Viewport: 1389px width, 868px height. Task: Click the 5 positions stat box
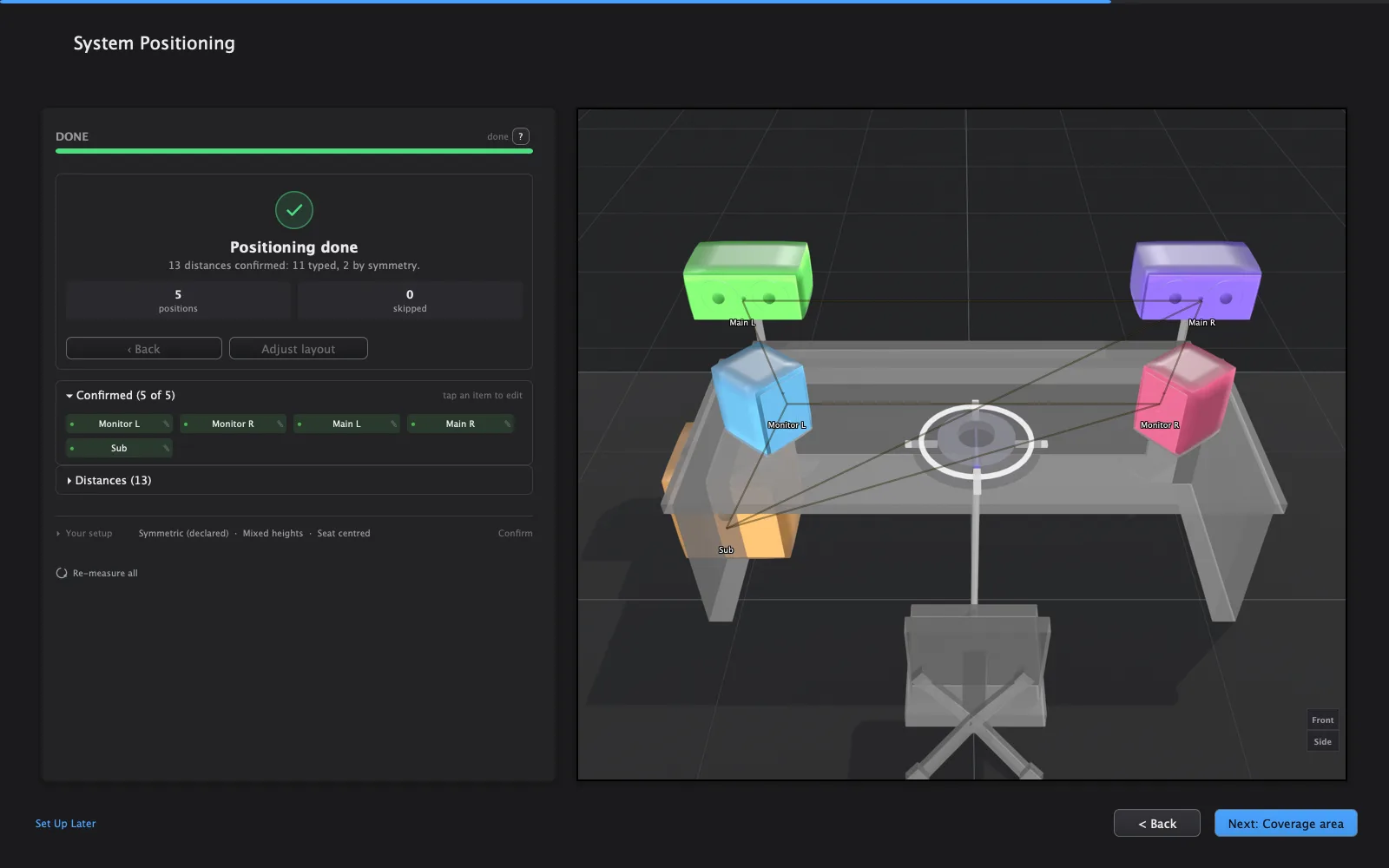pyautogui.click(x=178, y=300)
